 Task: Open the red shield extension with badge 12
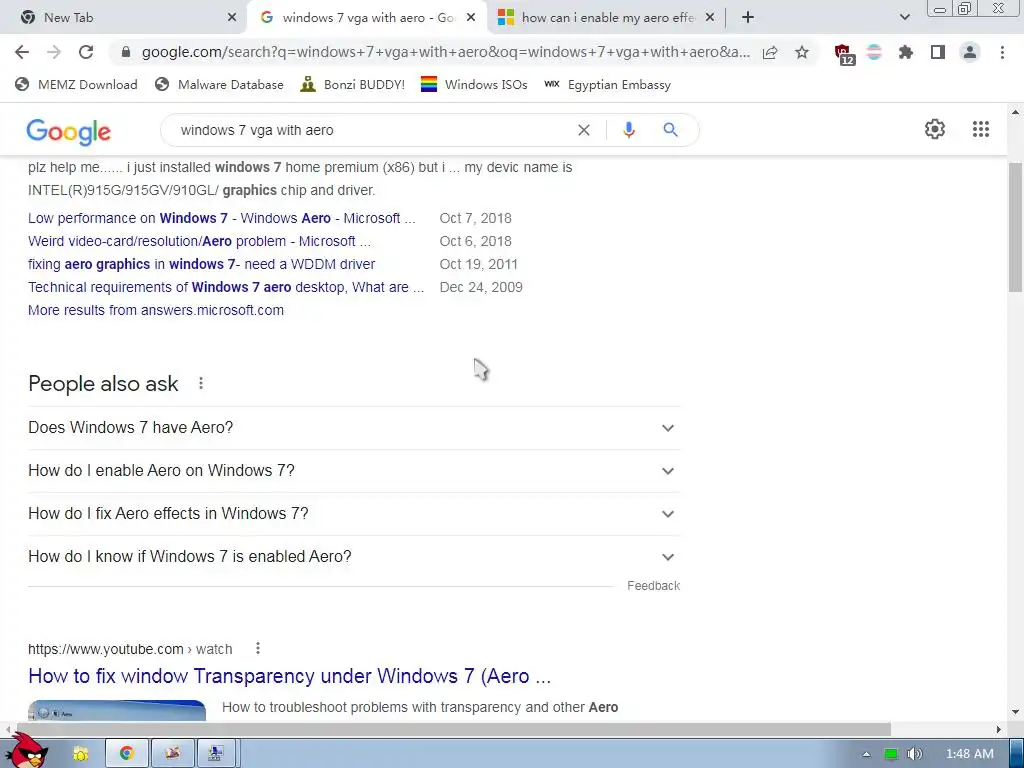click(x=843, y=54)
